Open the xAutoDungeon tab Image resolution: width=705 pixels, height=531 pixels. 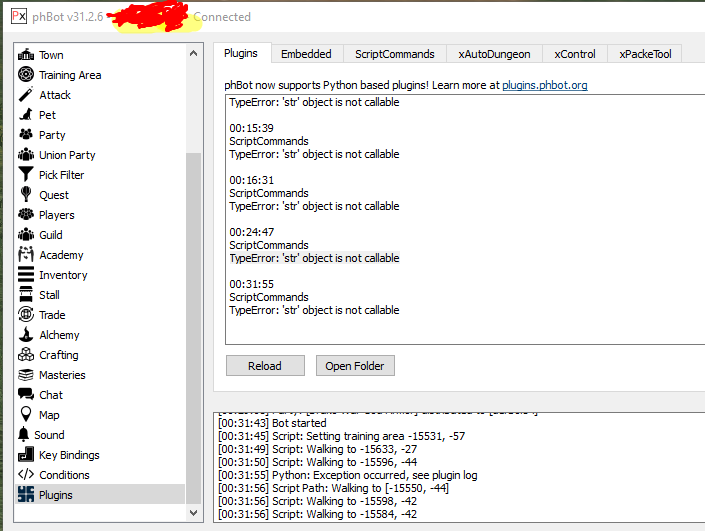494,54
